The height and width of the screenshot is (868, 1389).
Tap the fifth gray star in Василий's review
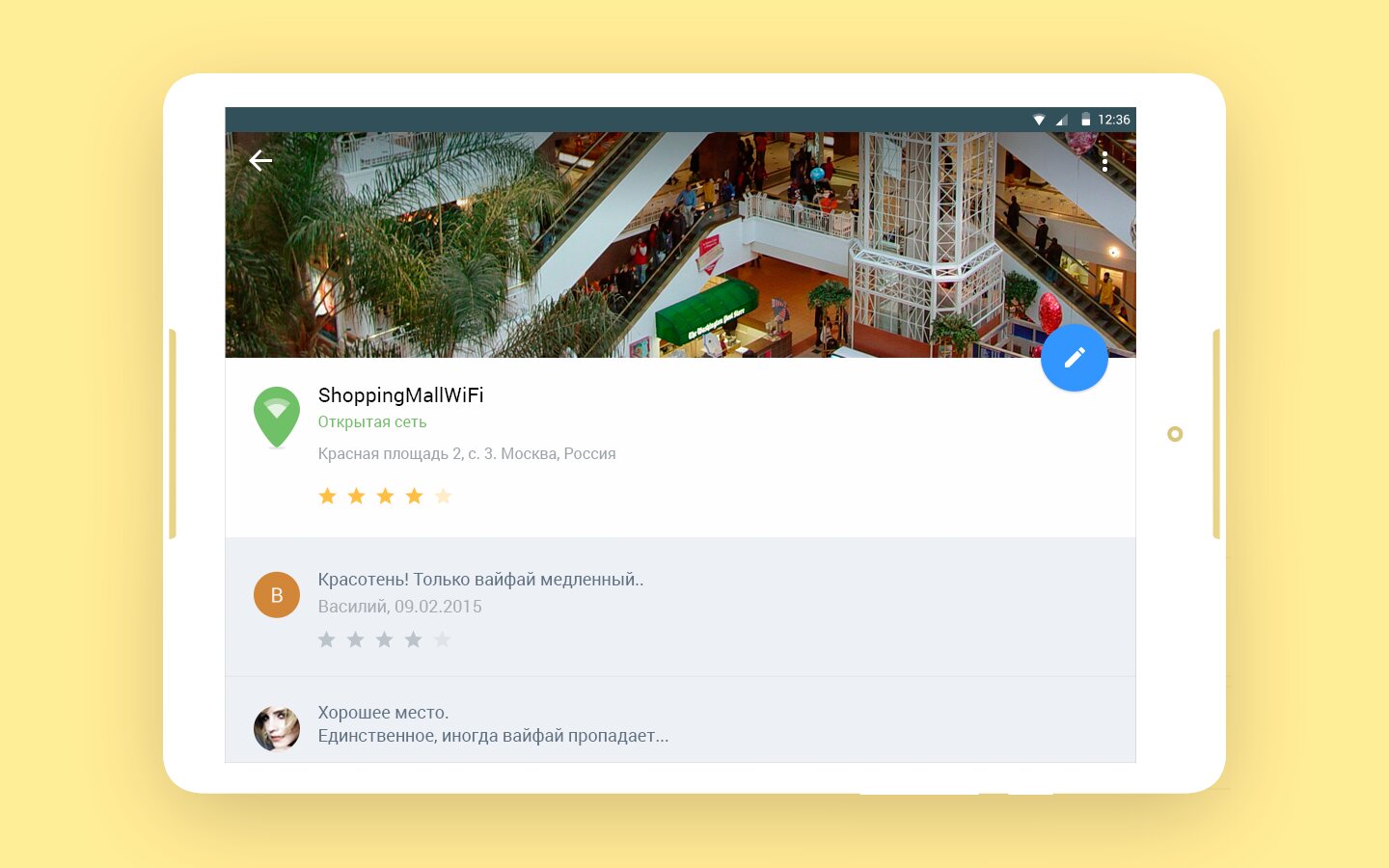pyautogui.click(x=442, y=639)
